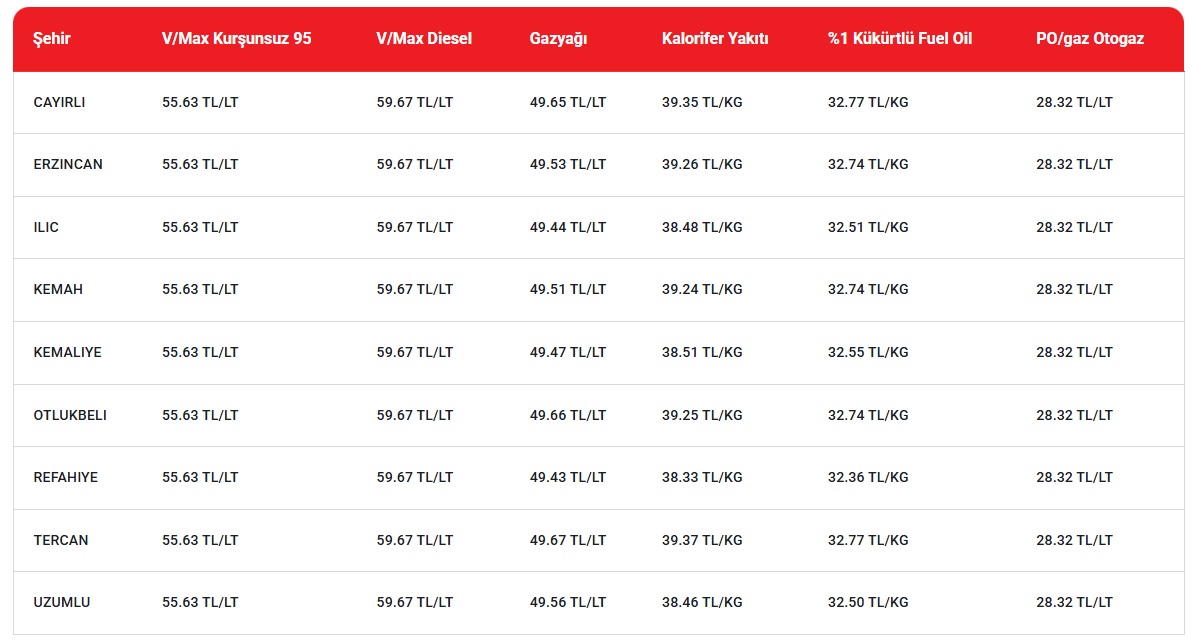The width and height of the screenshot is (1199, 642).
Task: Select the 38.33 TL/KG Kalorifer Yakıtı price
Action: coord(702,477)
